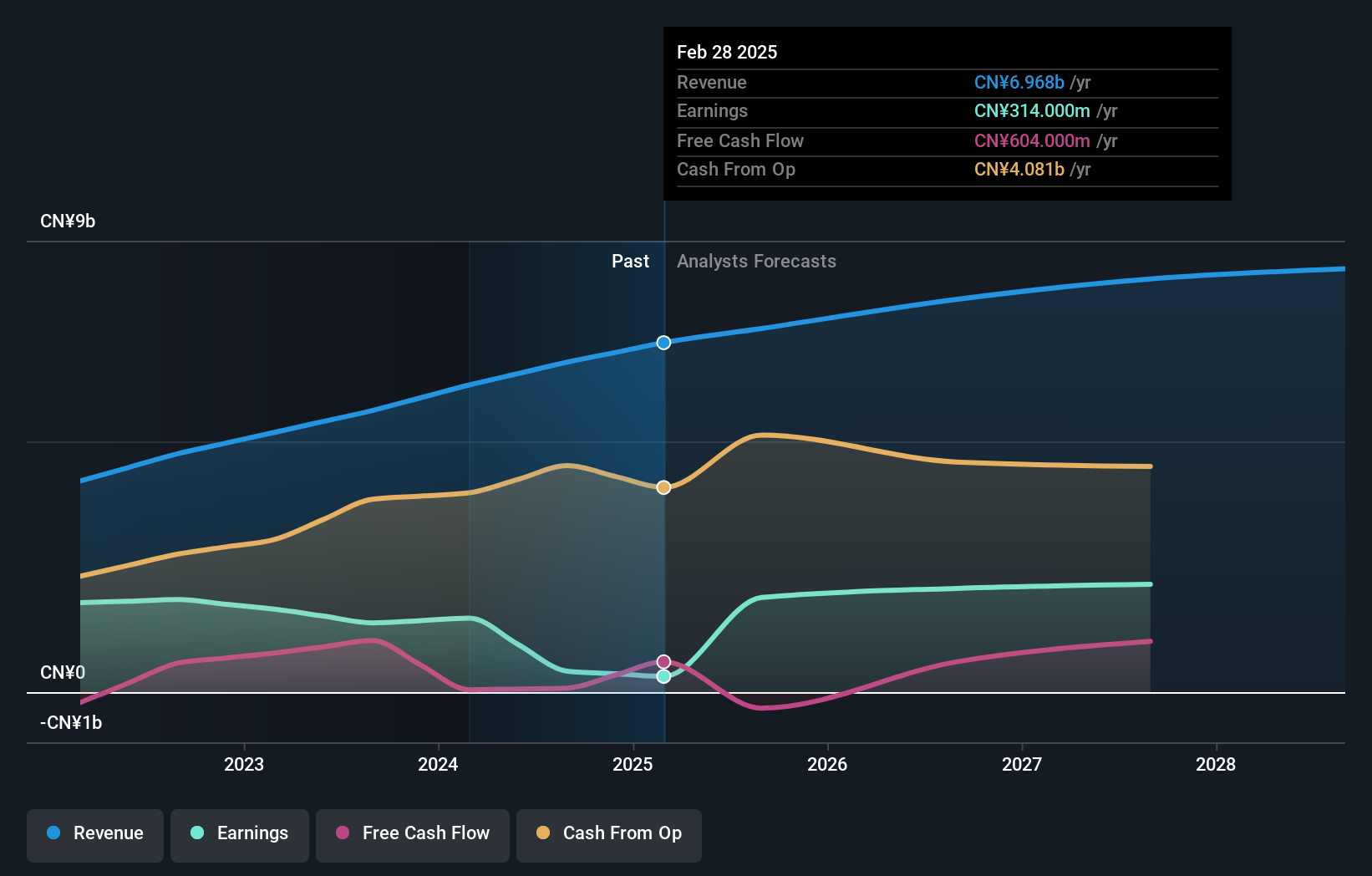Click the Free Cash Flow legend button
Viewport: 1372px width, 876px height.
pyautogui.click(x=412, y=835)
